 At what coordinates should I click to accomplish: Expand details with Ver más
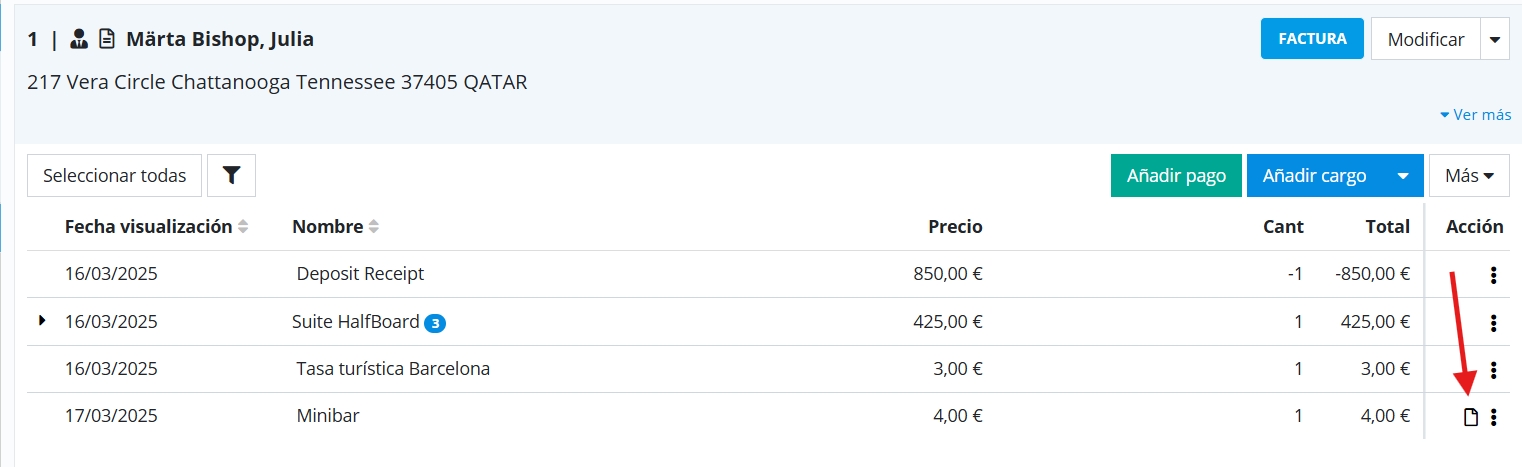coord(1475,115)
